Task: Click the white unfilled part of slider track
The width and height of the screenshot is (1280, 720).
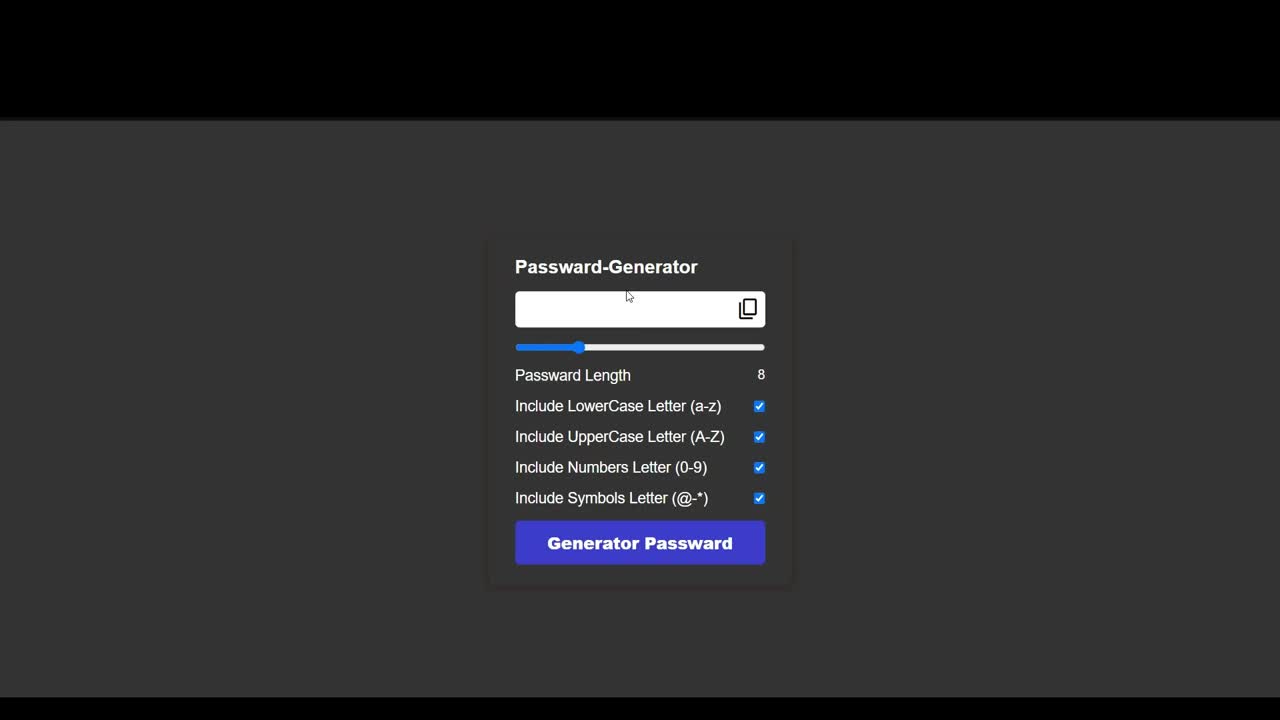Action: pyautogui.click(x=675, y=347)
